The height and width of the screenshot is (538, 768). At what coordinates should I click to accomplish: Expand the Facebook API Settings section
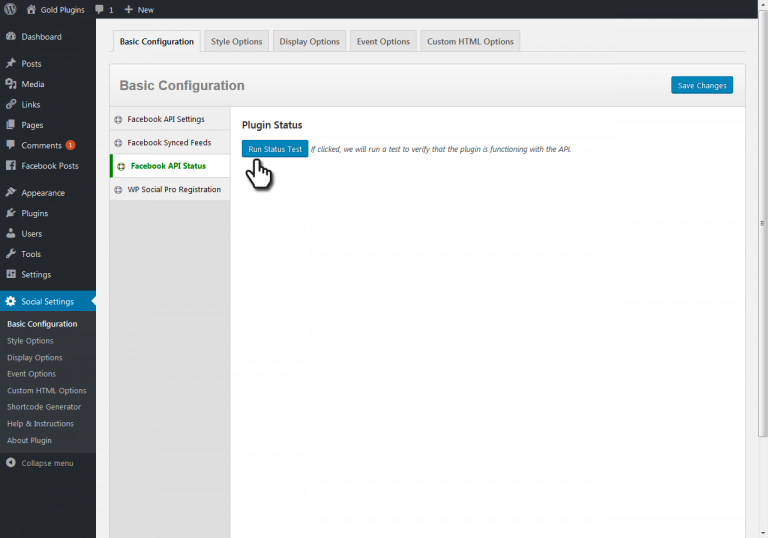coord(165,119)
